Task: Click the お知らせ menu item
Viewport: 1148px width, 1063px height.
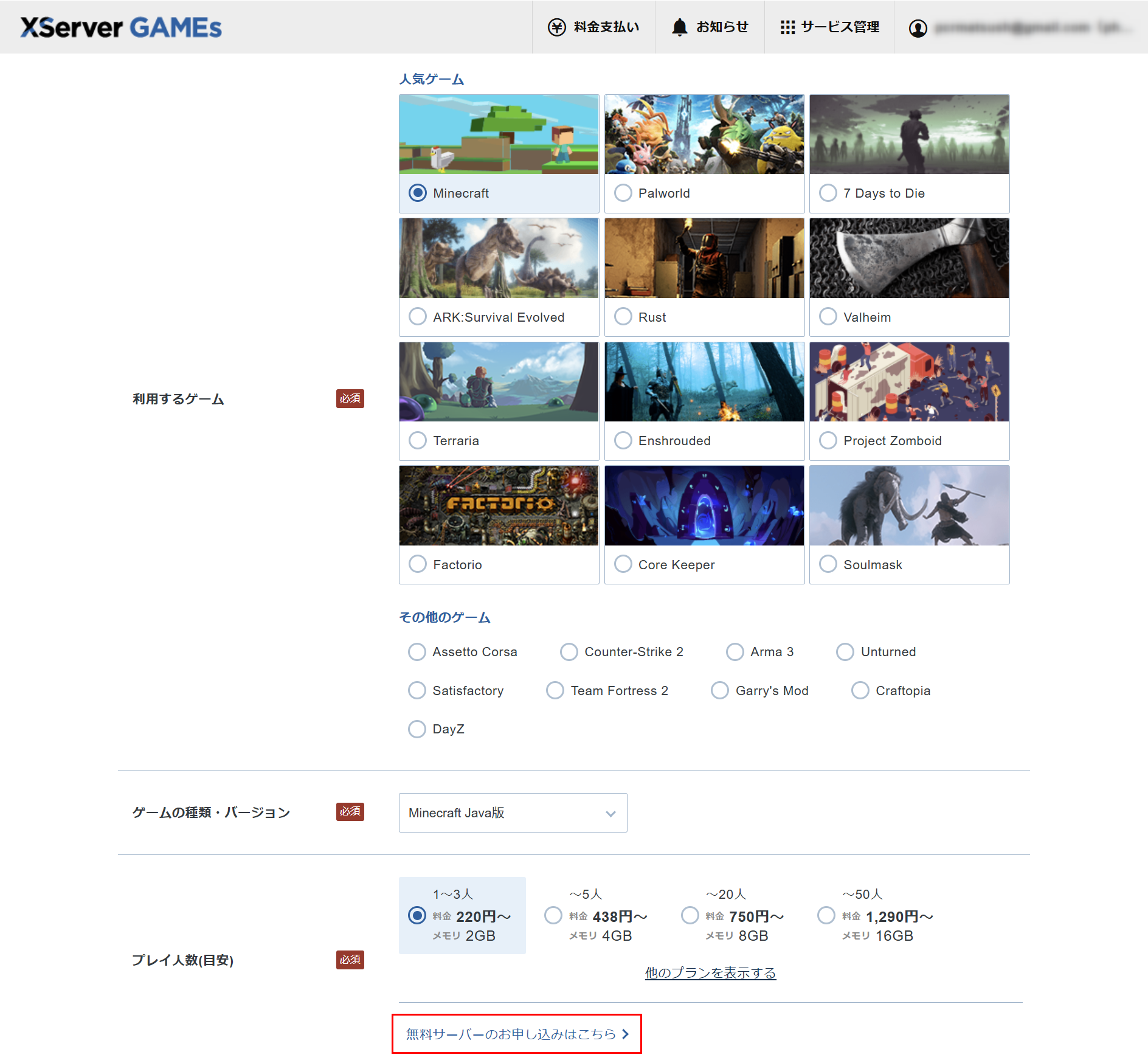Action: pos(710,27)
